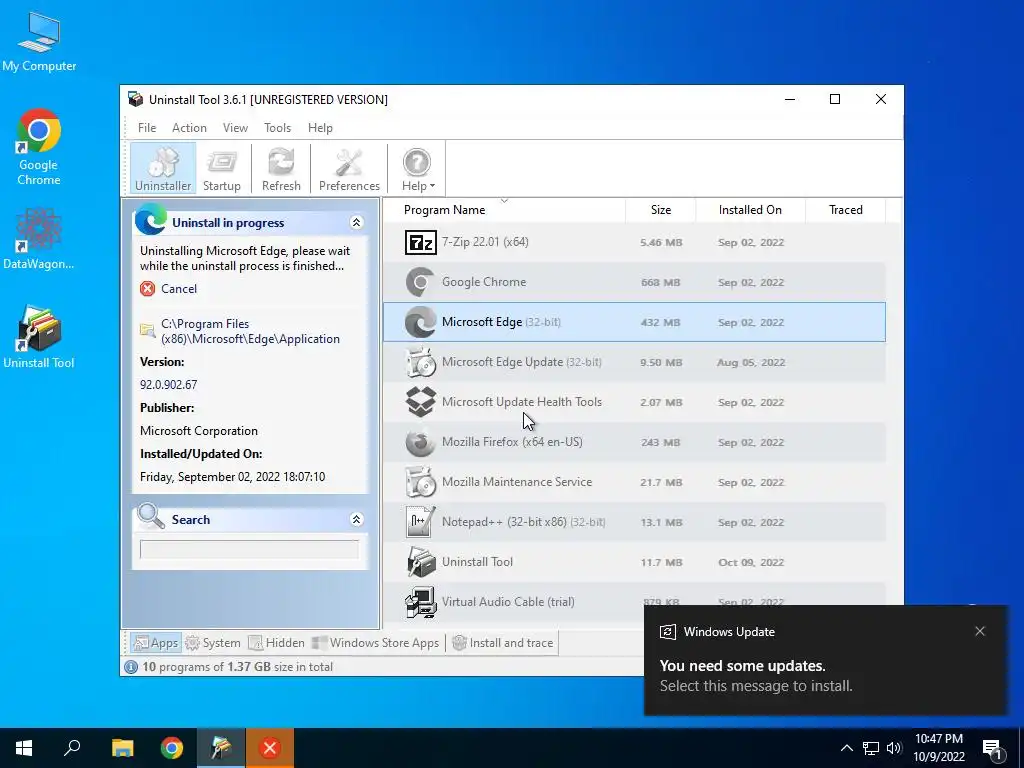Image resolution: width=1024 pixels, height=768 pixels.
Task: Open Preferences from the toolbar
Action: [x=349, y=168]
